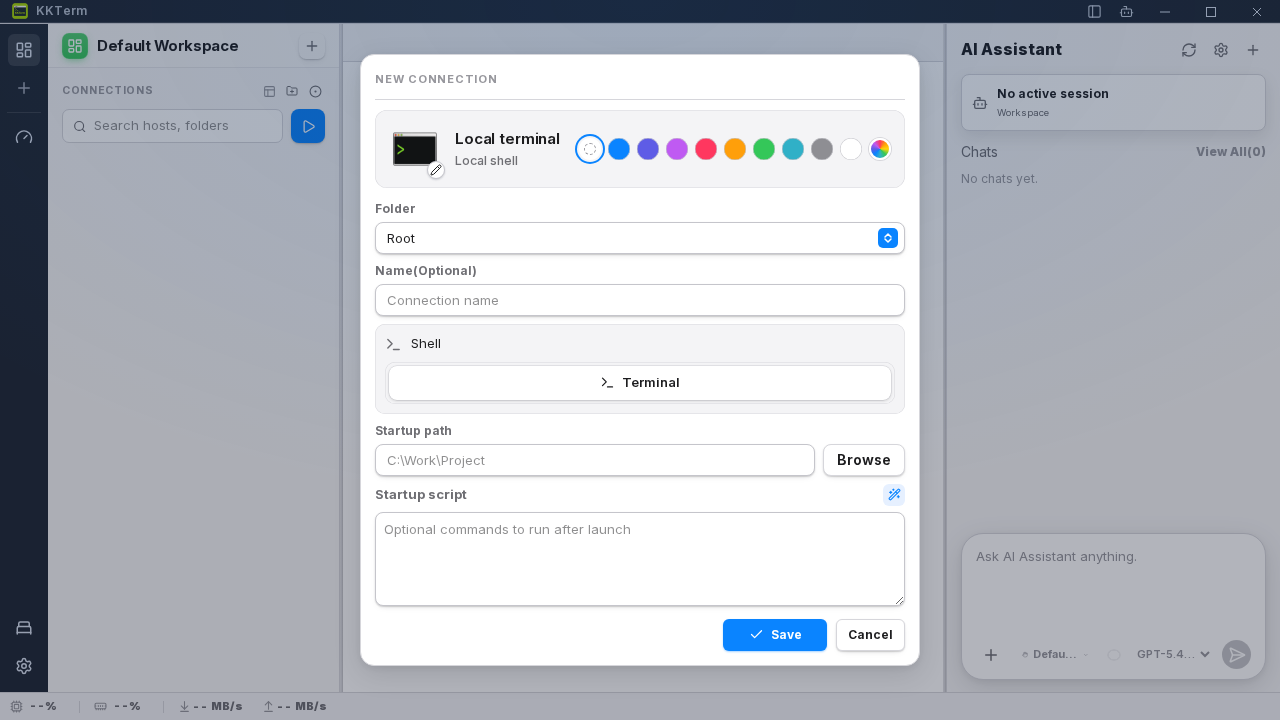This screenshot has height=720, width=1280.
Task: Choose the gray color swatch
Action: (x=822, y=149)
